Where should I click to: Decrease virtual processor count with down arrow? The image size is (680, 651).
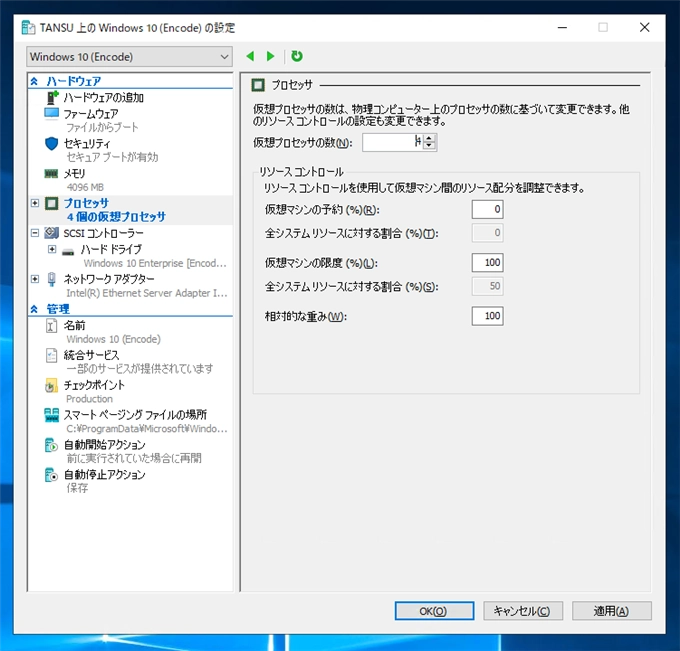point(429,147)
